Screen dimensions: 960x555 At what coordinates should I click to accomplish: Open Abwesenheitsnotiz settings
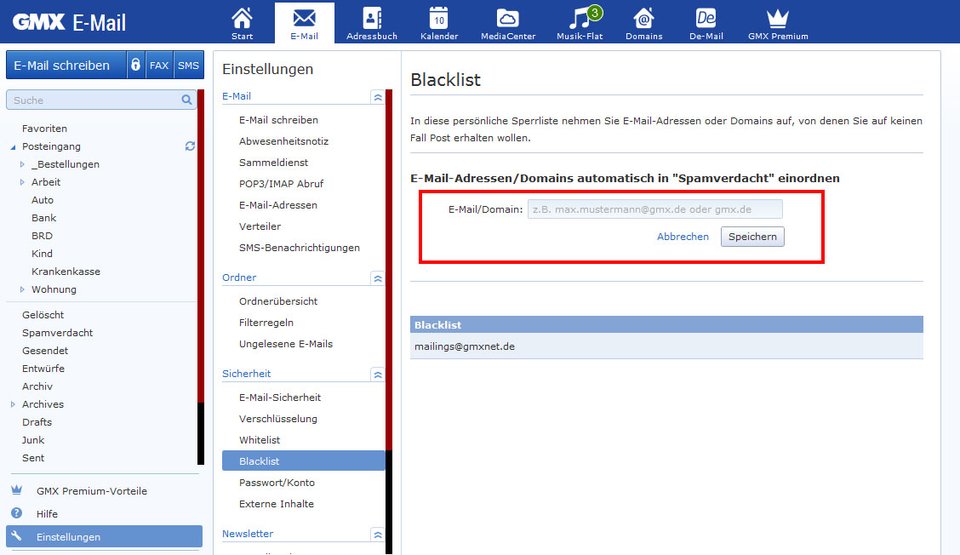pos(283,141)
